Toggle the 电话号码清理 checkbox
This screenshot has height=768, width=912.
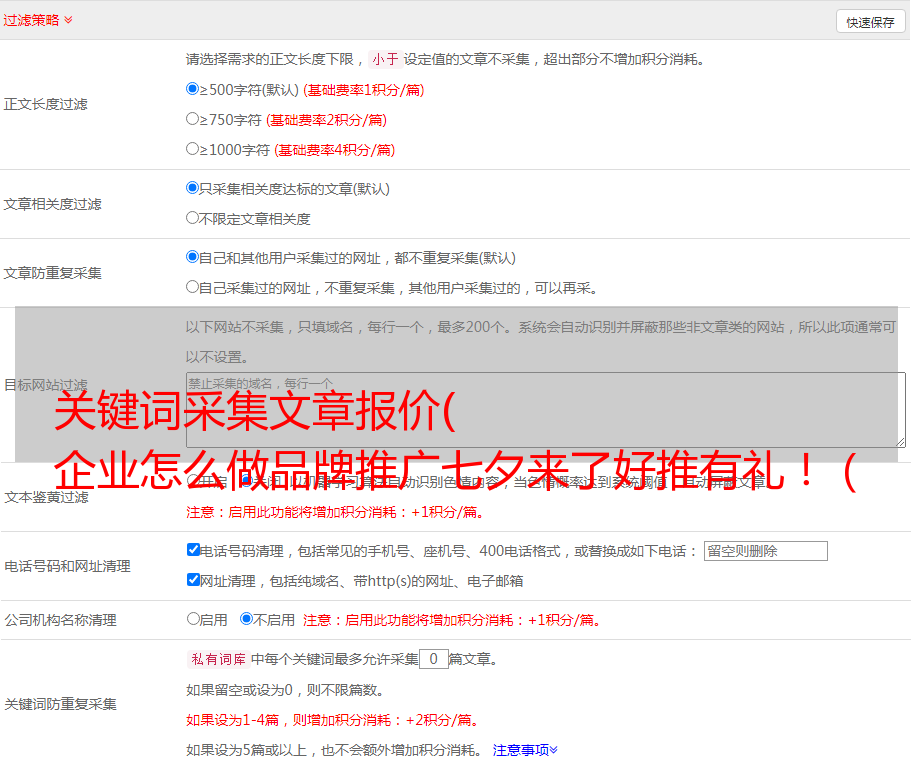pyautogui.click(x=193, y=549)
